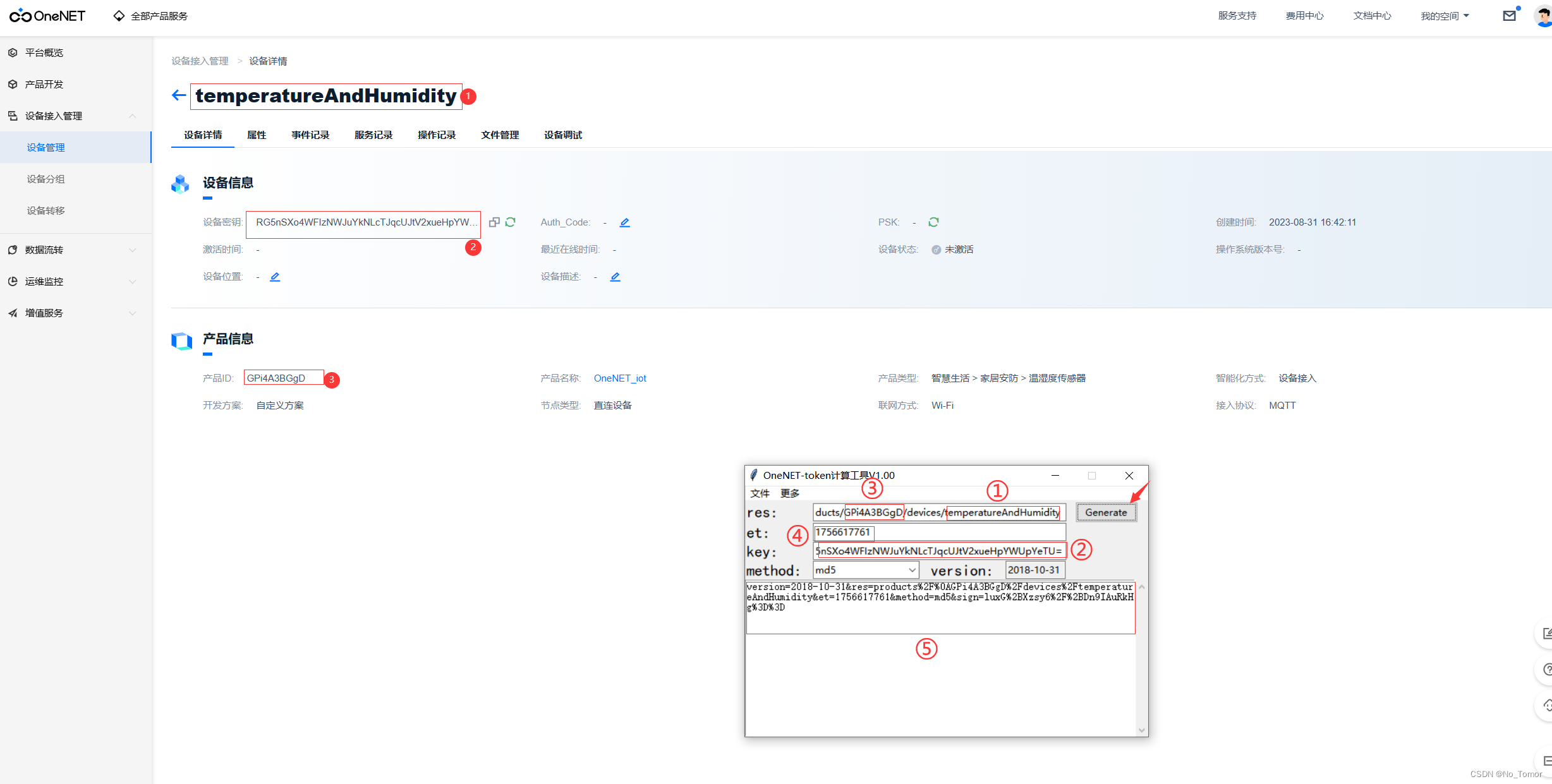This screenshot has height=784, width=1552.
Task: Switch to the 设备调试 tab
Action: (x=563, y=135)
